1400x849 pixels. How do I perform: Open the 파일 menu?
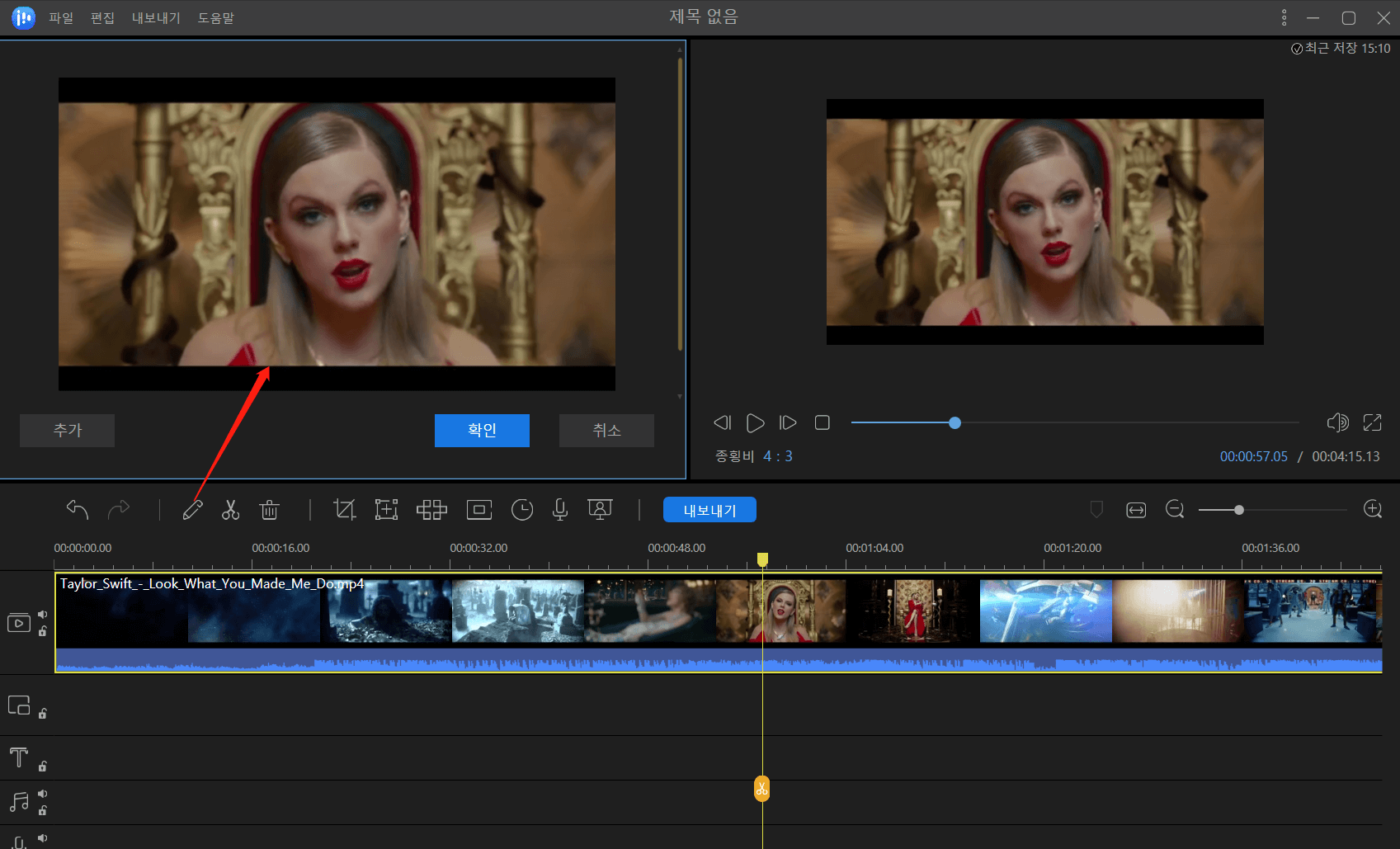tap(61, 17)
